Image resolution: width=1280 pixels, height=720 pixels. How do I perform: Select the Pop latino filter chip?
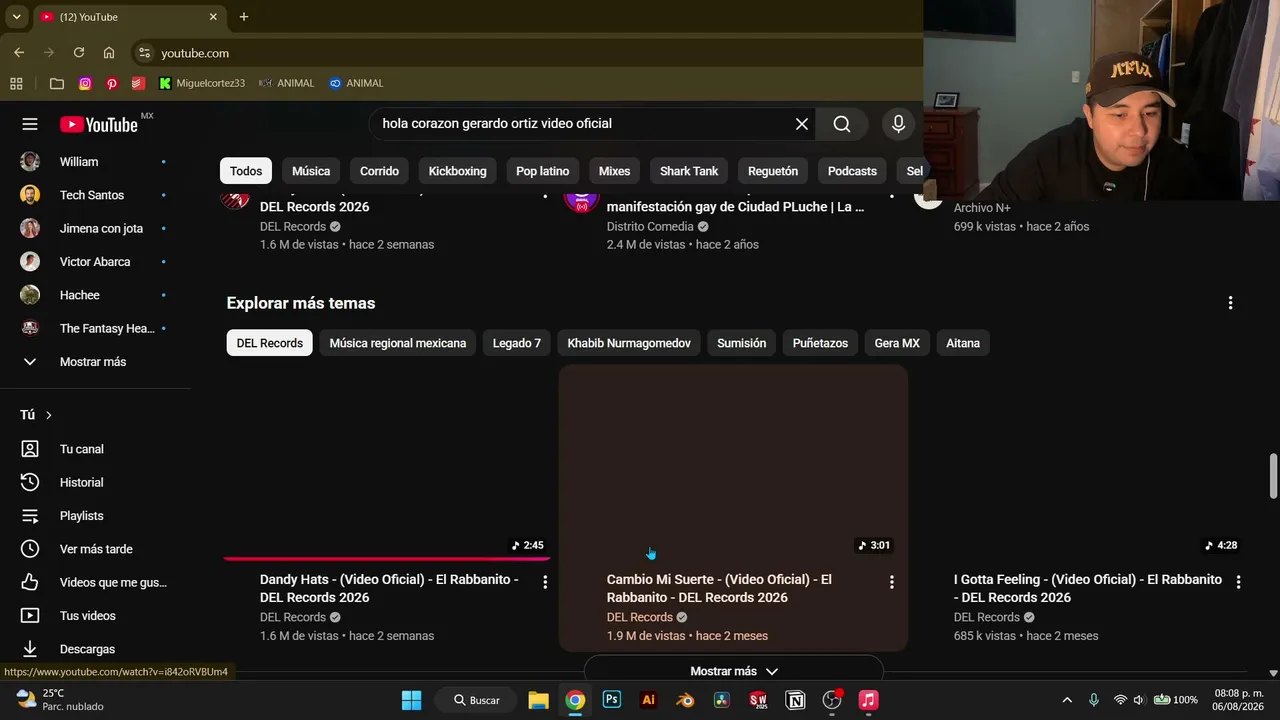(543, 171)
